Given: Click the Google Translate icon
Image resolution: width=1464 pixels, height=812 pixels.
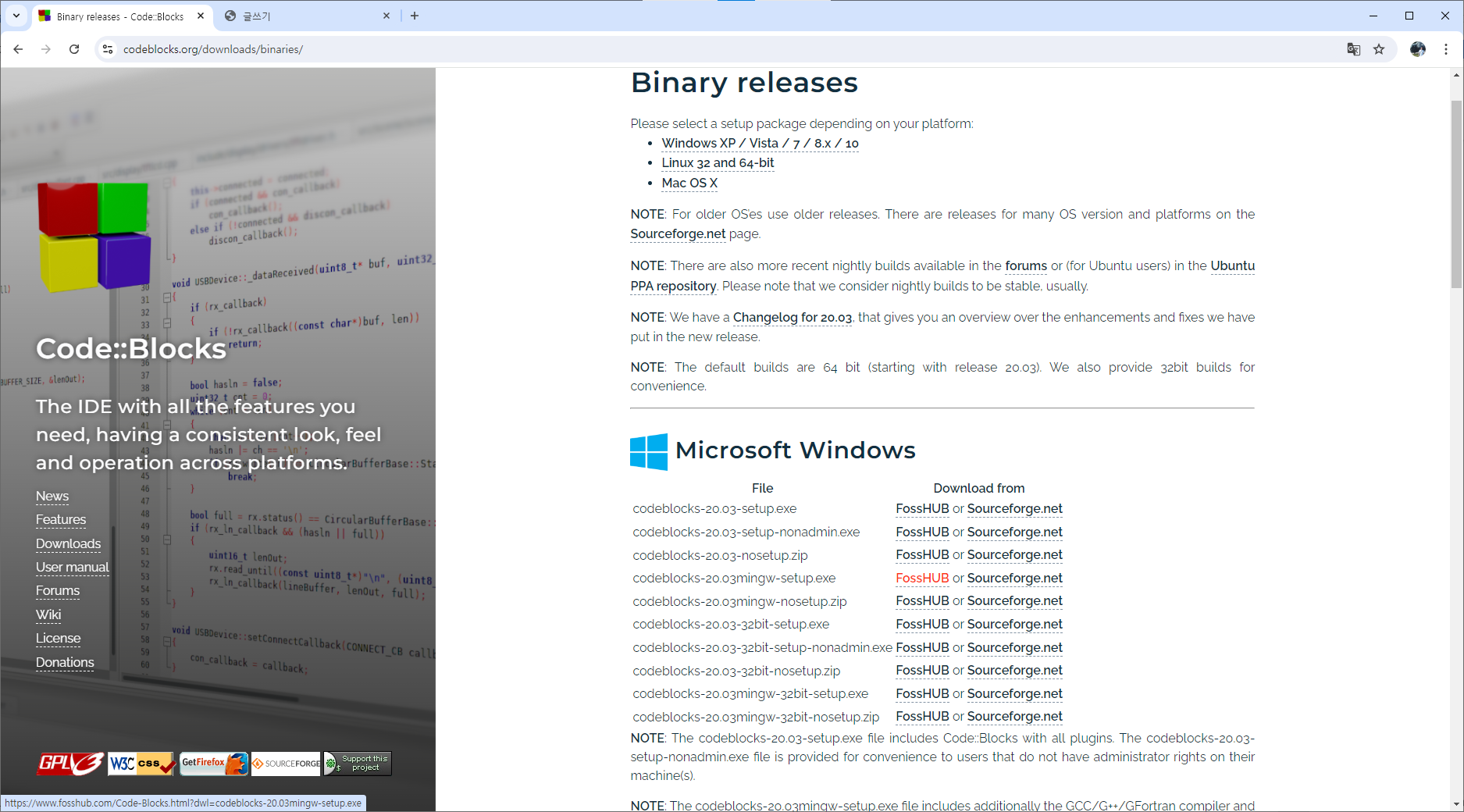Looking at the screenshot, I should click(x=1354, y=49).
